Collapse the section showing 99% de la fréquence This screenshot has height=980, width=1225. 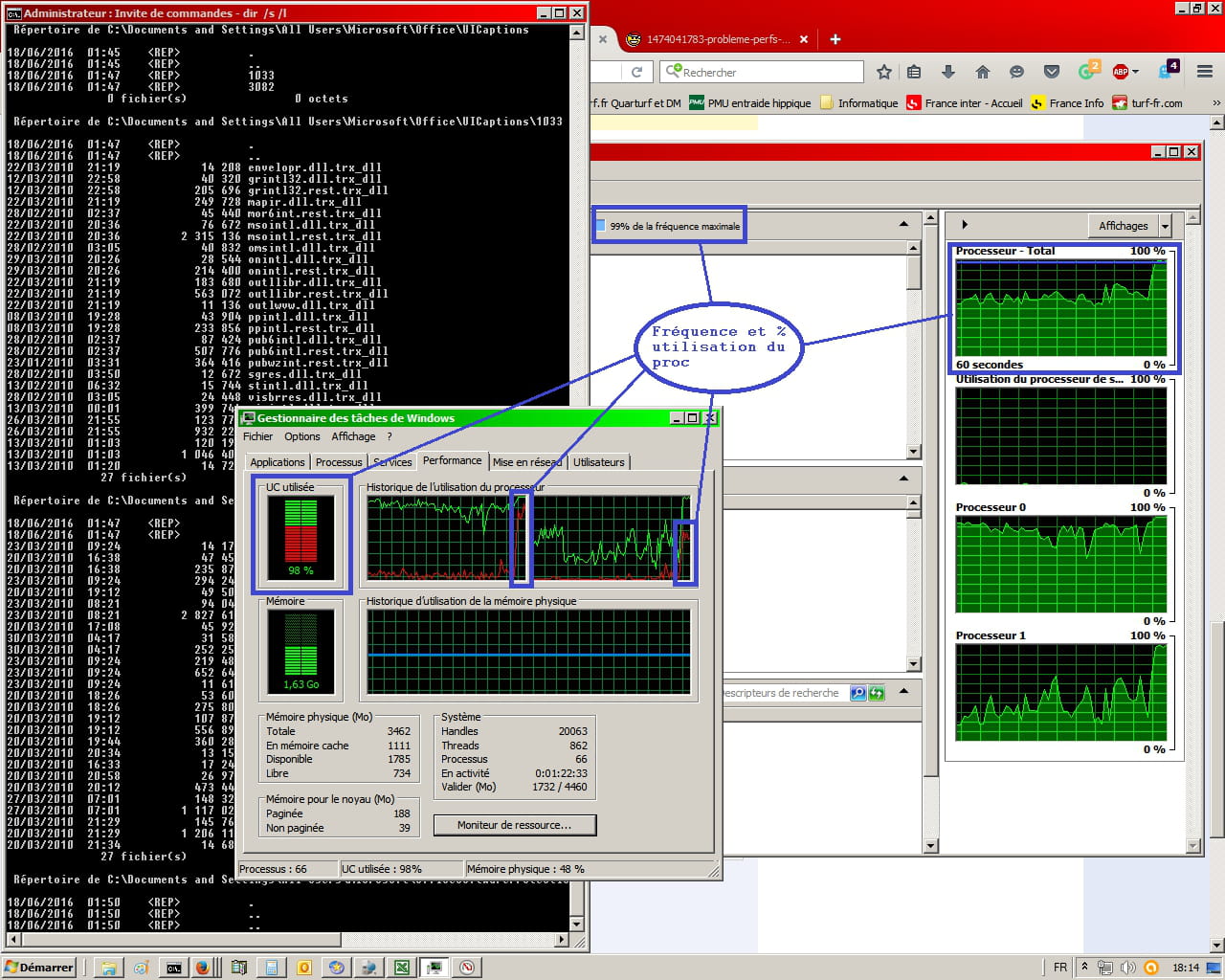903,224
